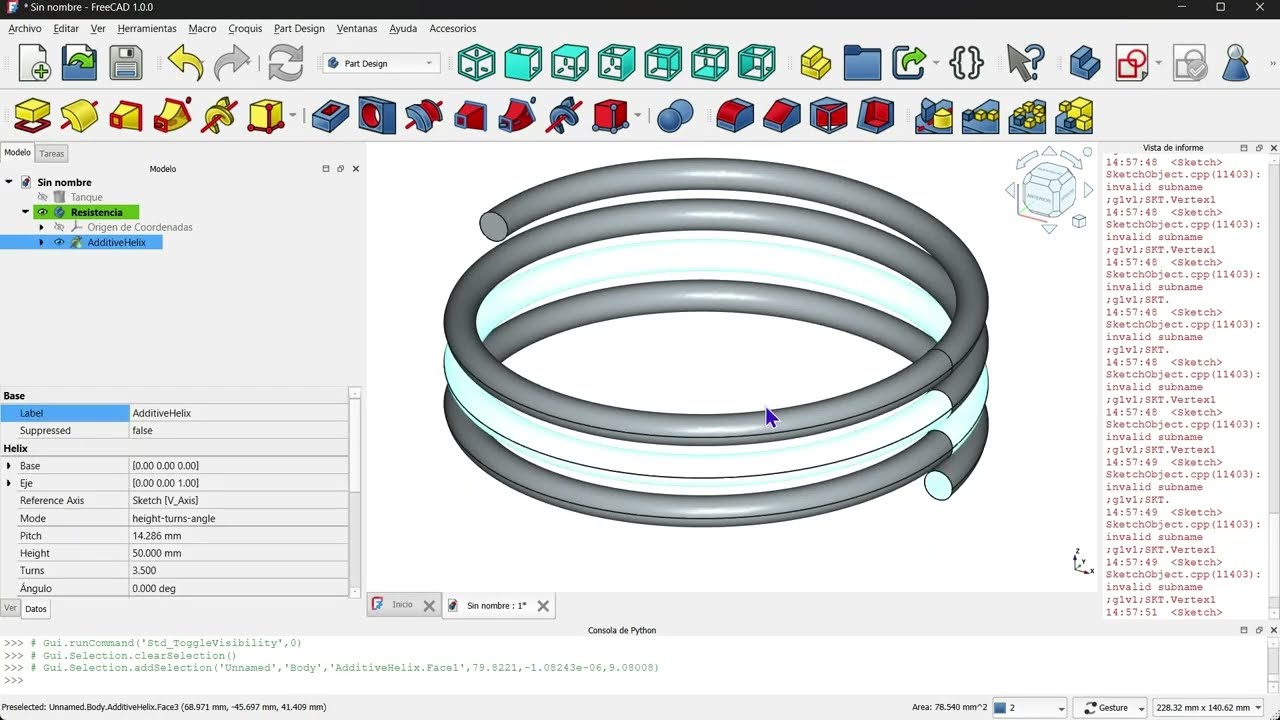Save the document with the floppy disk icon
1280x720 pixels.
tap(126, 63)
